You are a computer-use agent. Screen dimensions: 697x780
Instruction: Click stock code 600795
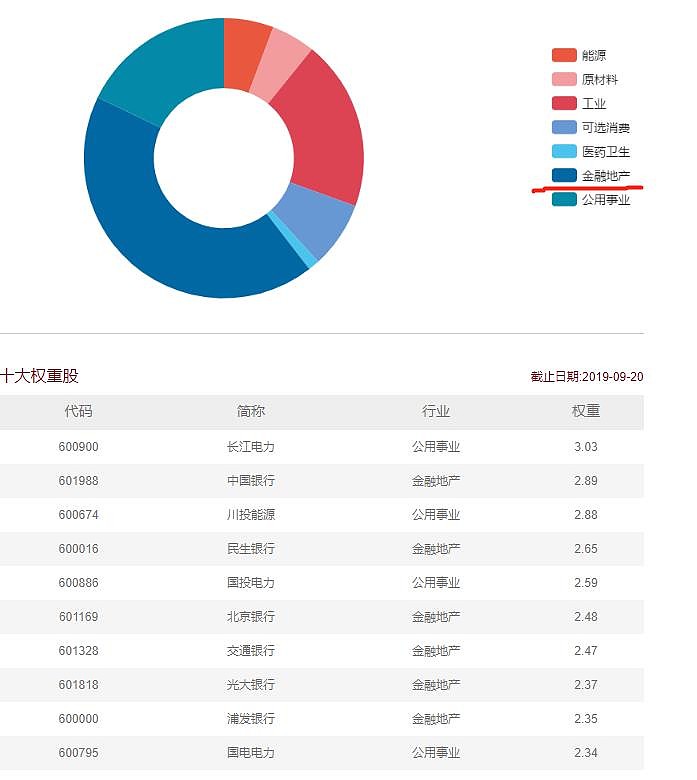point(78,753)
